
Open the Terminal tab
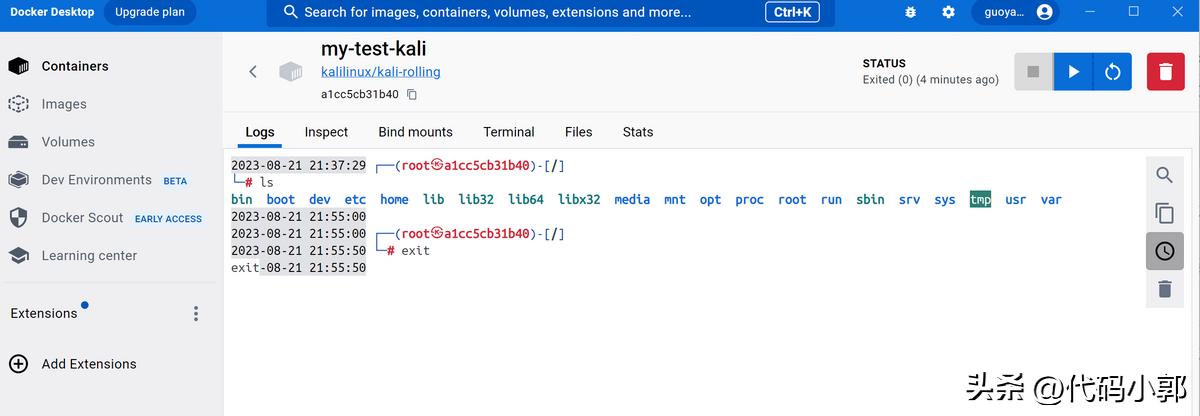tap(508, 132)
